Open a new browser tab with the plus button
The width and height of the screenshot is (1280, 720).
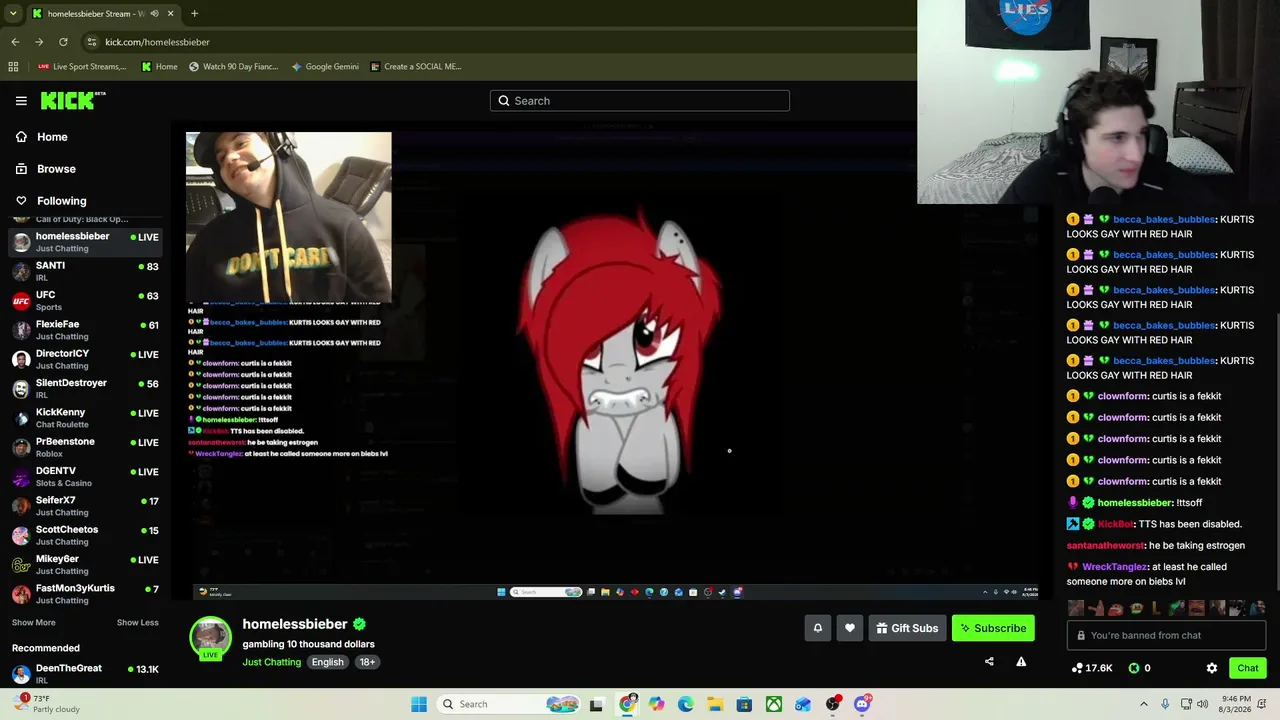pyautogui.click(x=194, y=14)
